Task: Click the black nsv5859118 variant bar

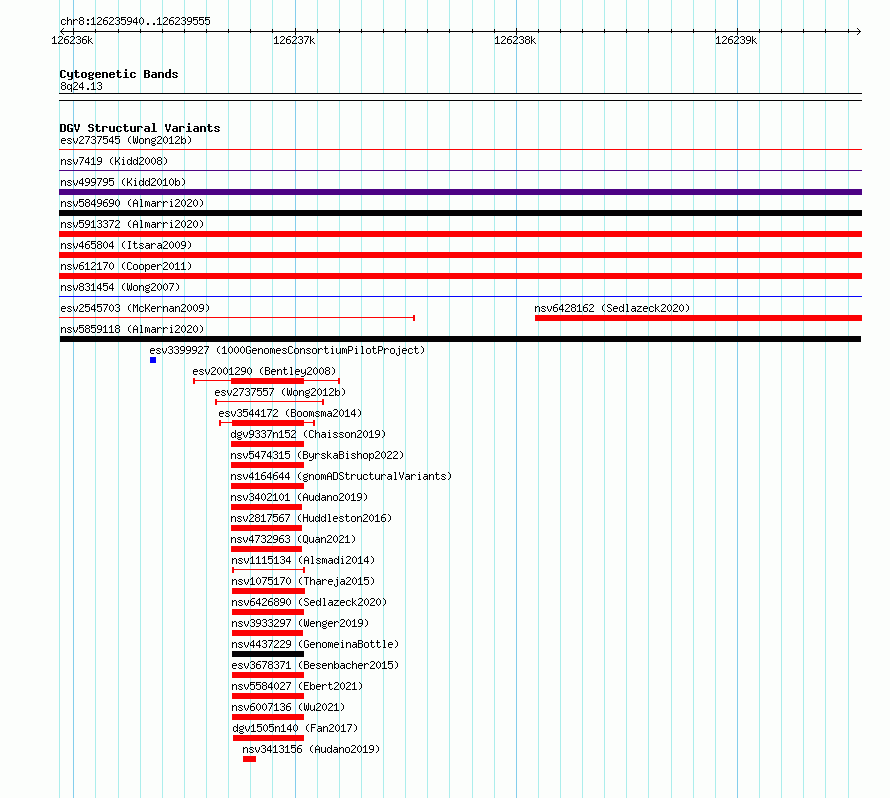Action: 460,339
